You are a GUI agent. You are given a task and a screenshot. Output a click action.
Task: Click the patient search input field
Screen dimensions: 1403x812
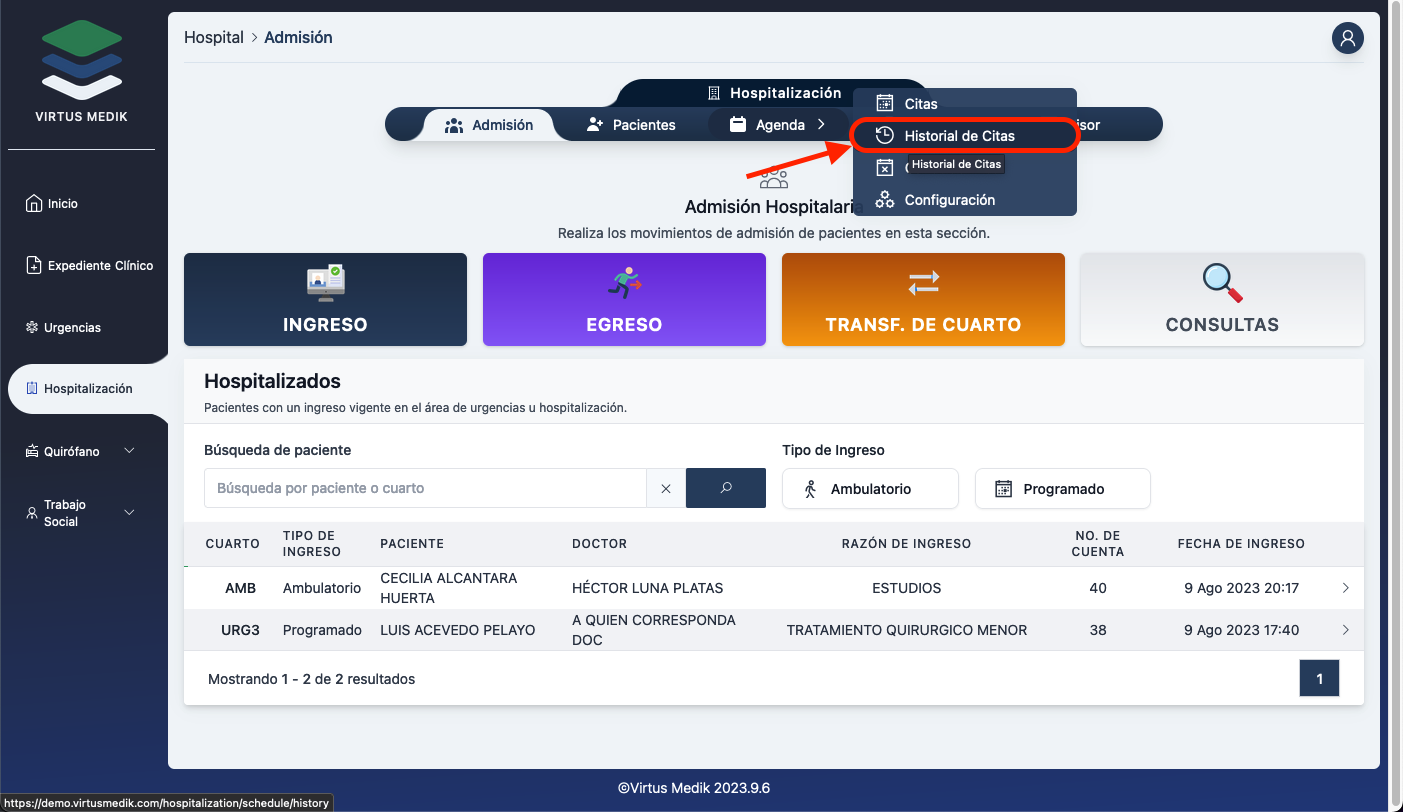(x=425, y=488)
